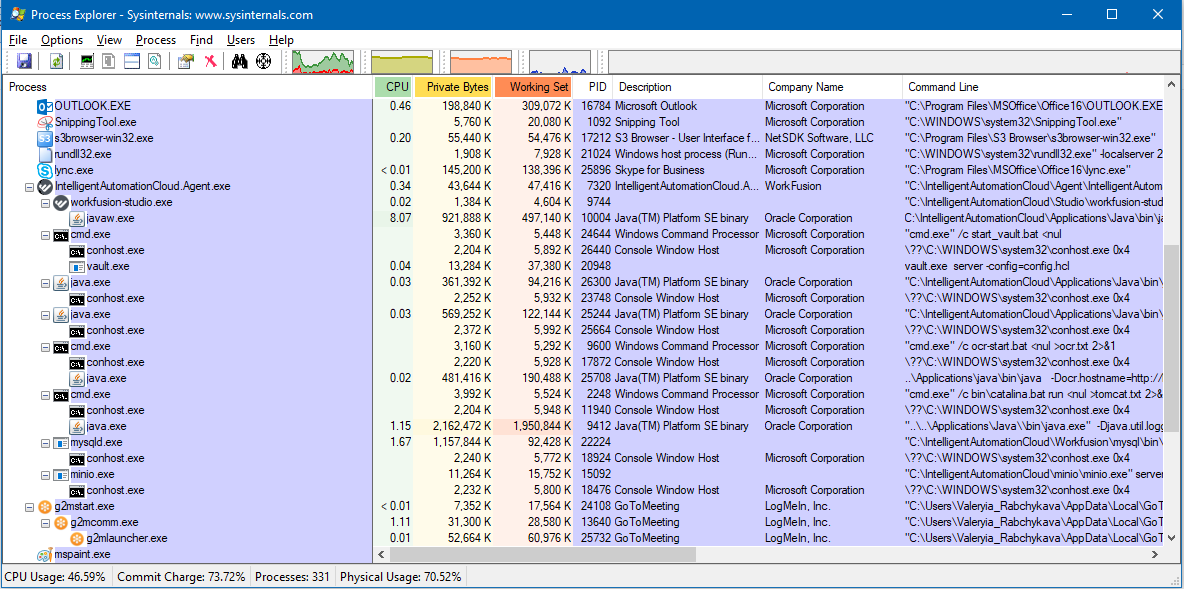
Task: Collapse the mysqld.exe tree node
Action: coord(45,443)
